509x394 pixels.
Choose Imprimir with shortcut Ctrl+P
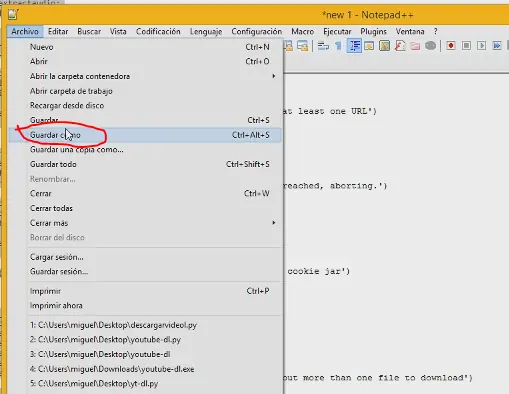145,291
